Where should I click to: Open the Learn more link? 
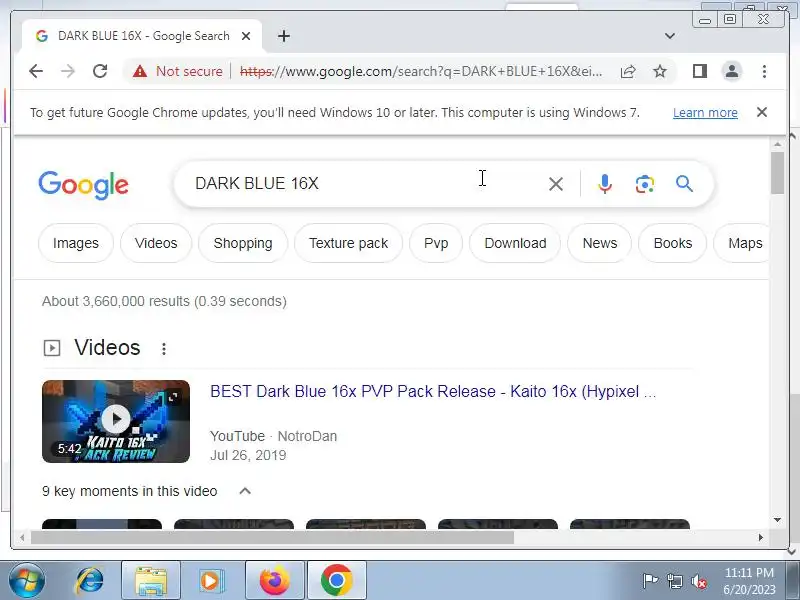coord(705,113)
